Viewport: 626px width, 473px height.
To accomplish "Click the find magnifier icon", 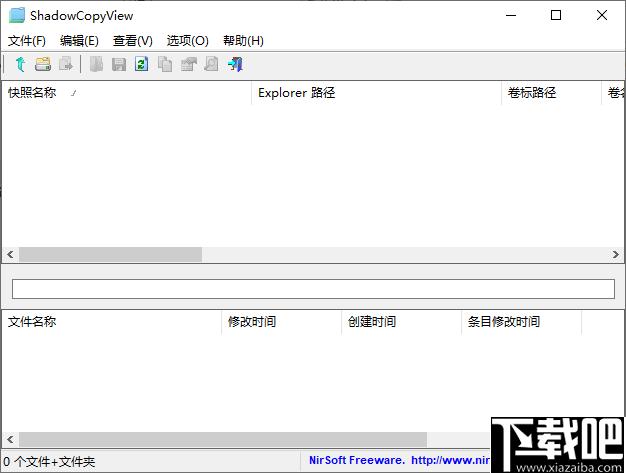I will pos(211,64).
